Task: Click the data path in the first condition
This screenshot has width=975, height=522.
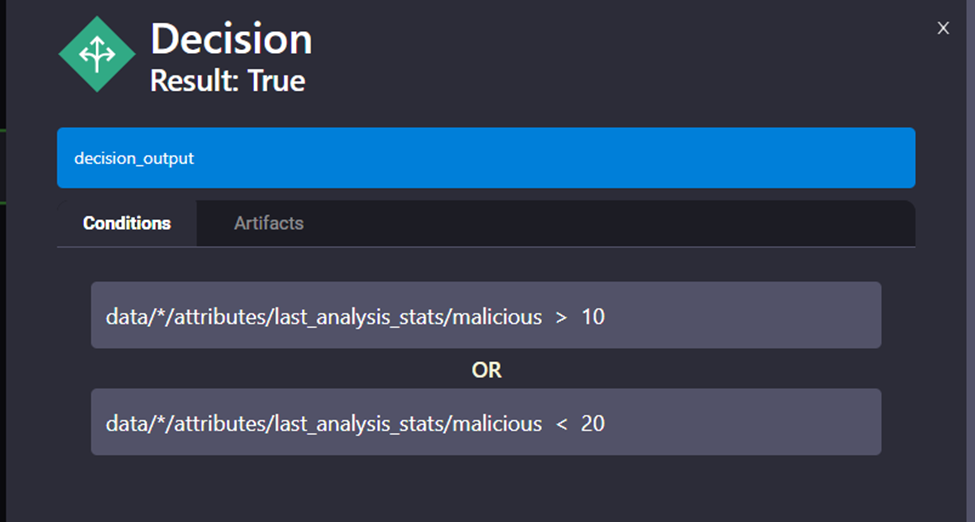Action: tap(324, 317)
